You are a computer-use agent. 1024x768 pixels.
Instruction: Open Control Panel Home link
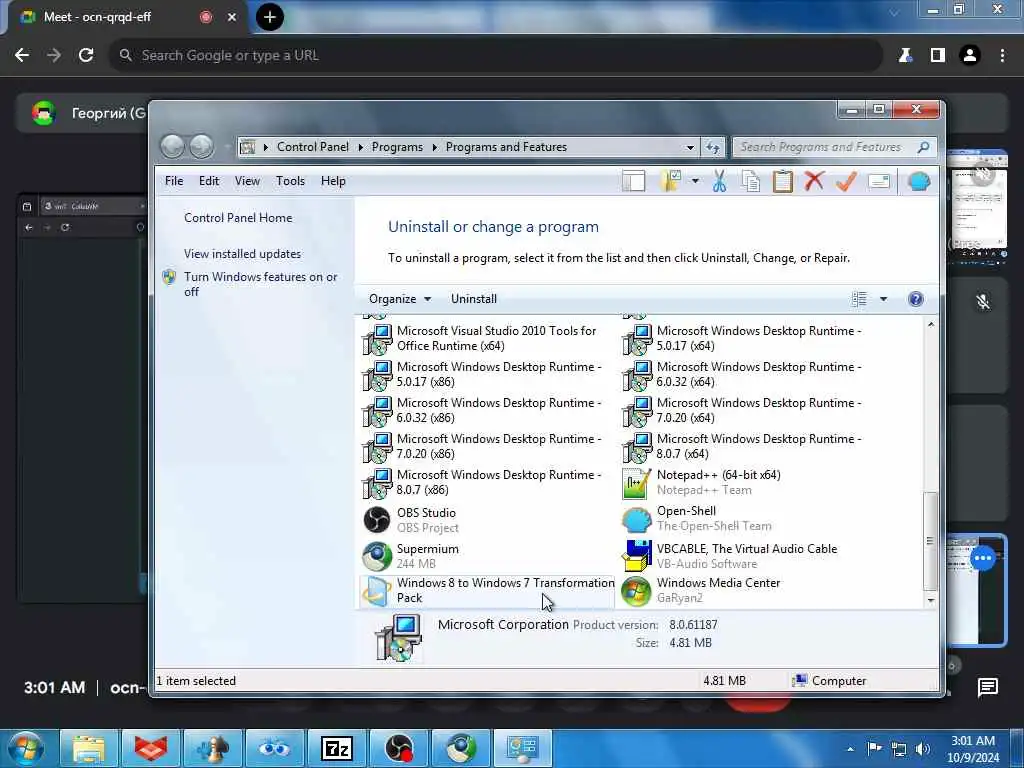point(238,217)
